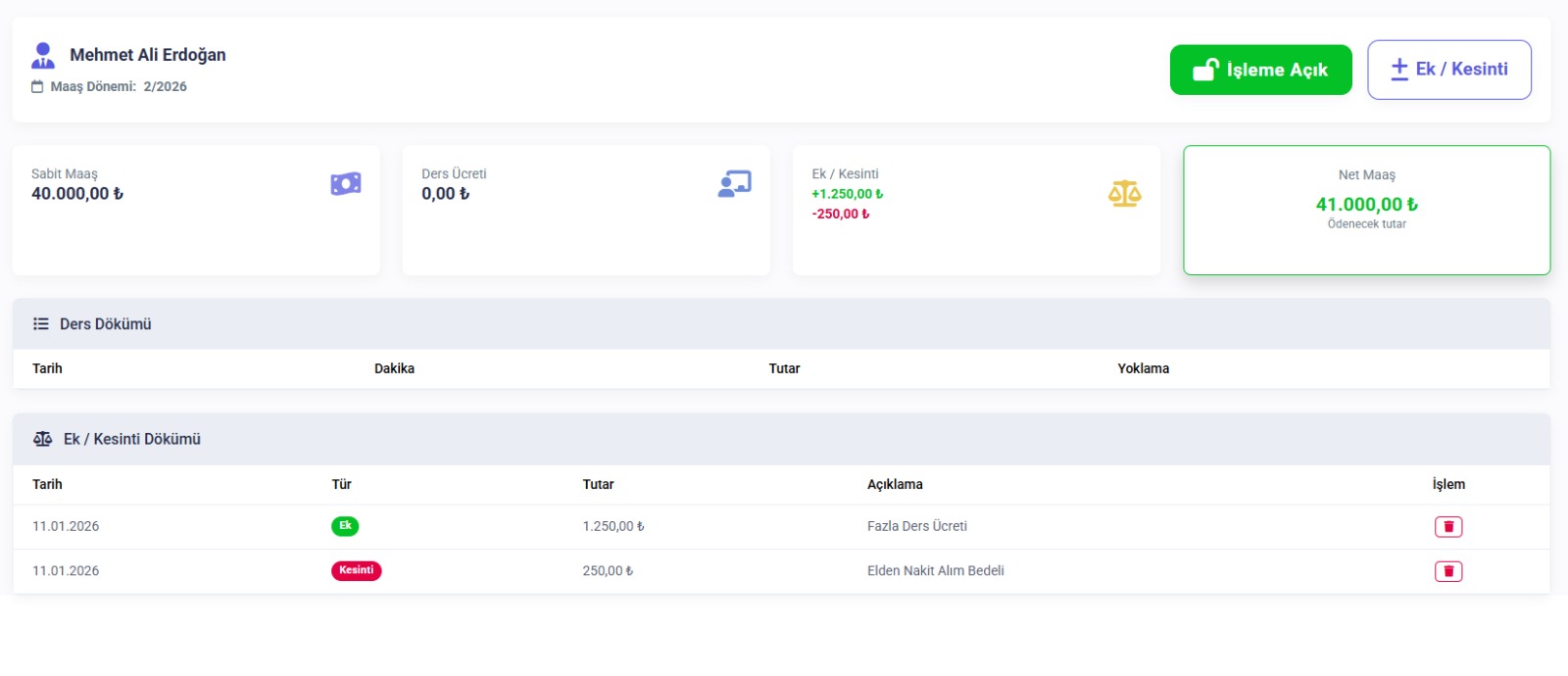Click the Yoklama column header
Viewport: 1568px width, 676px height.
1143,368
